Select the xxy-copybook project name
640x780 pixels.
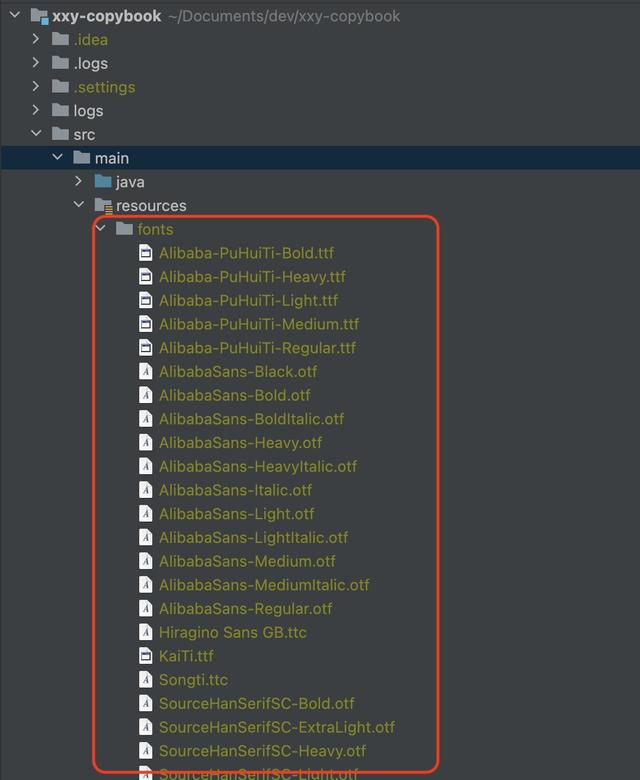pyautogui.click(x=106, y=16)
